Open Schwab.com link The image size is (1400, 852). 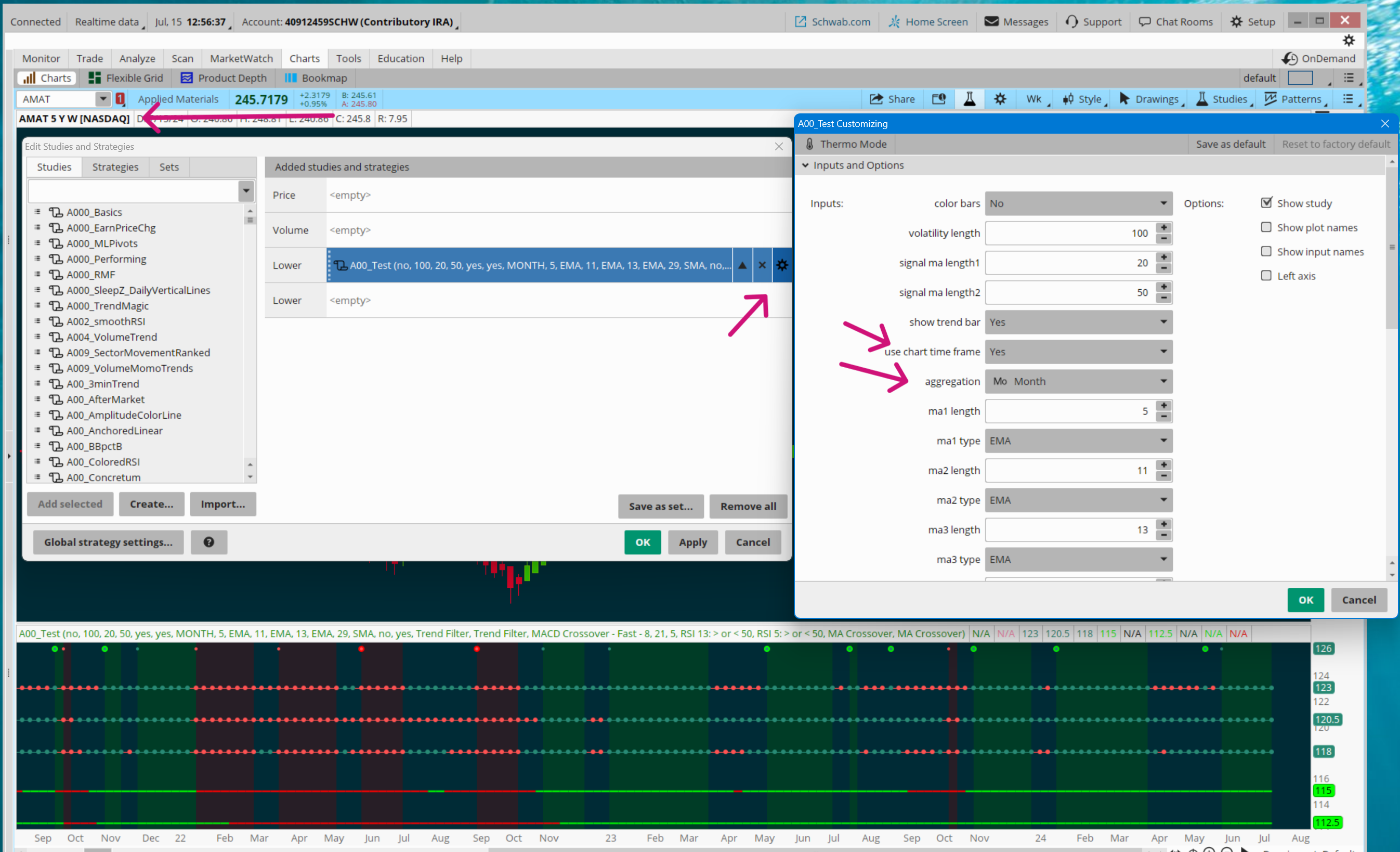click(832, 22)
